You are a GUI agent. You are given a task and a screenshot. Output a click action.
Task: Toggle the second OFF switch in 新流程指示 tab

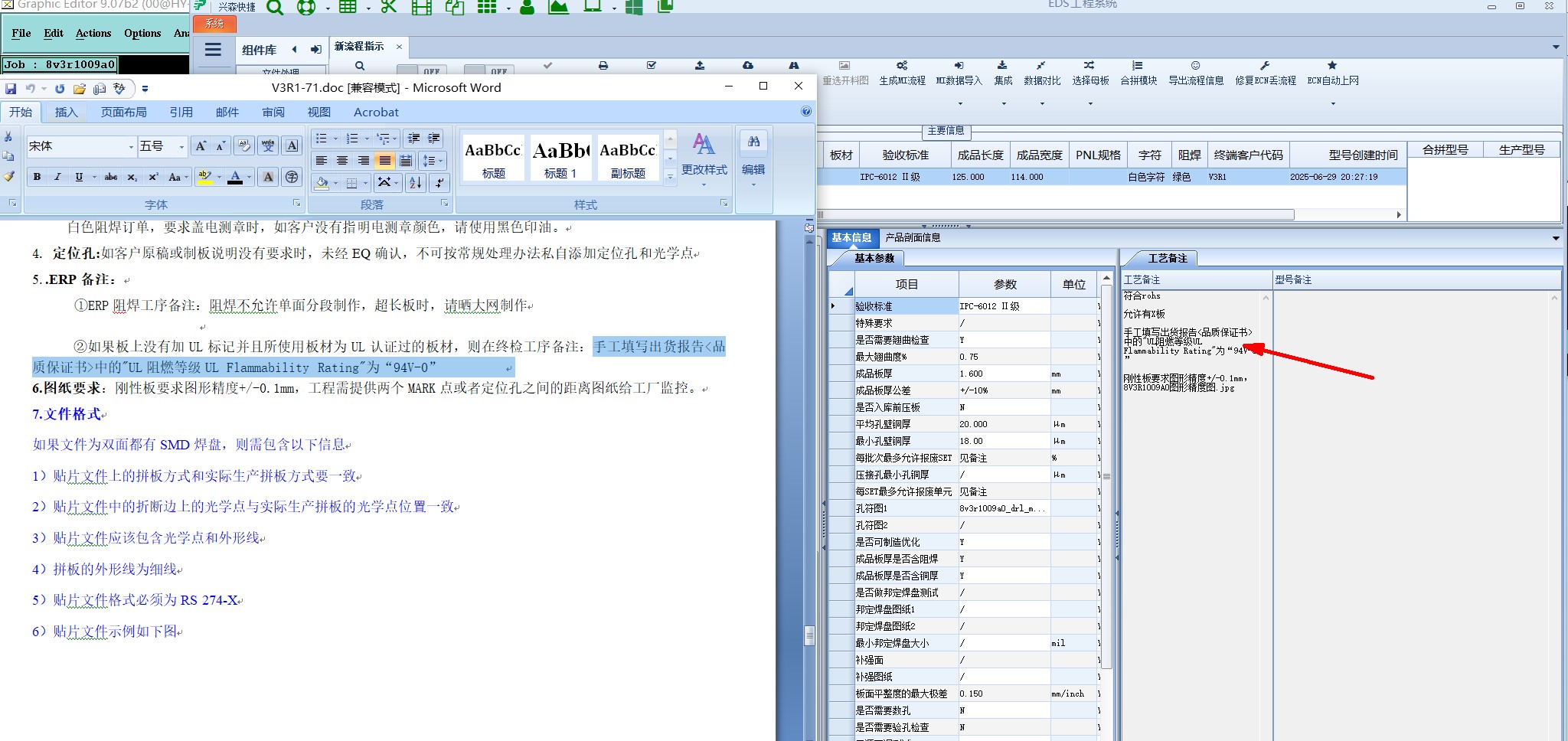click(488, 70)
